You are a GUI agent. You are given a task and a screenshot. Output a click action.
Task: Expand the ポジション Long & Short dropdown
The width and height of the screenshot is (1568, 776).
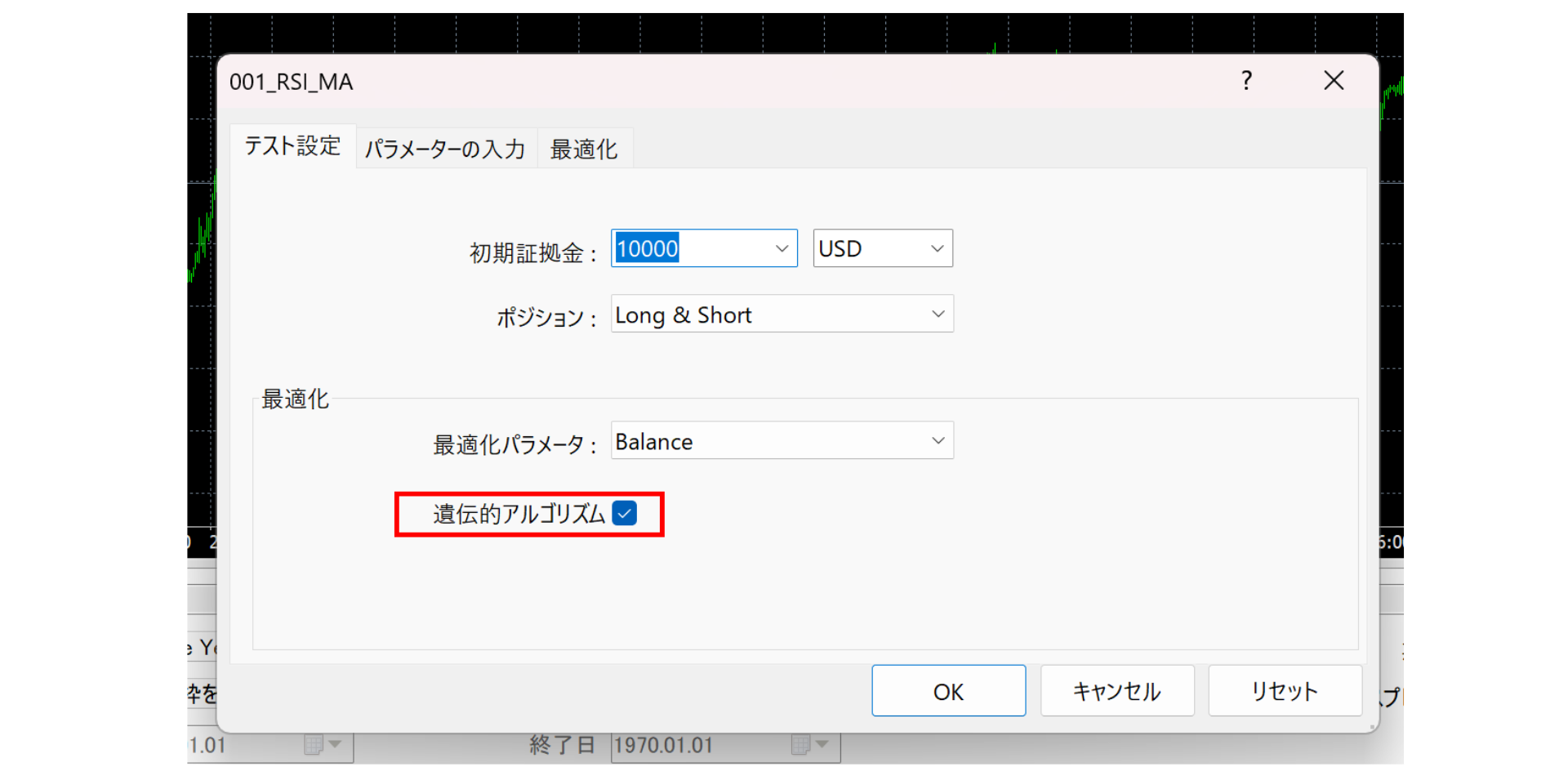click(x=938, y=314)
